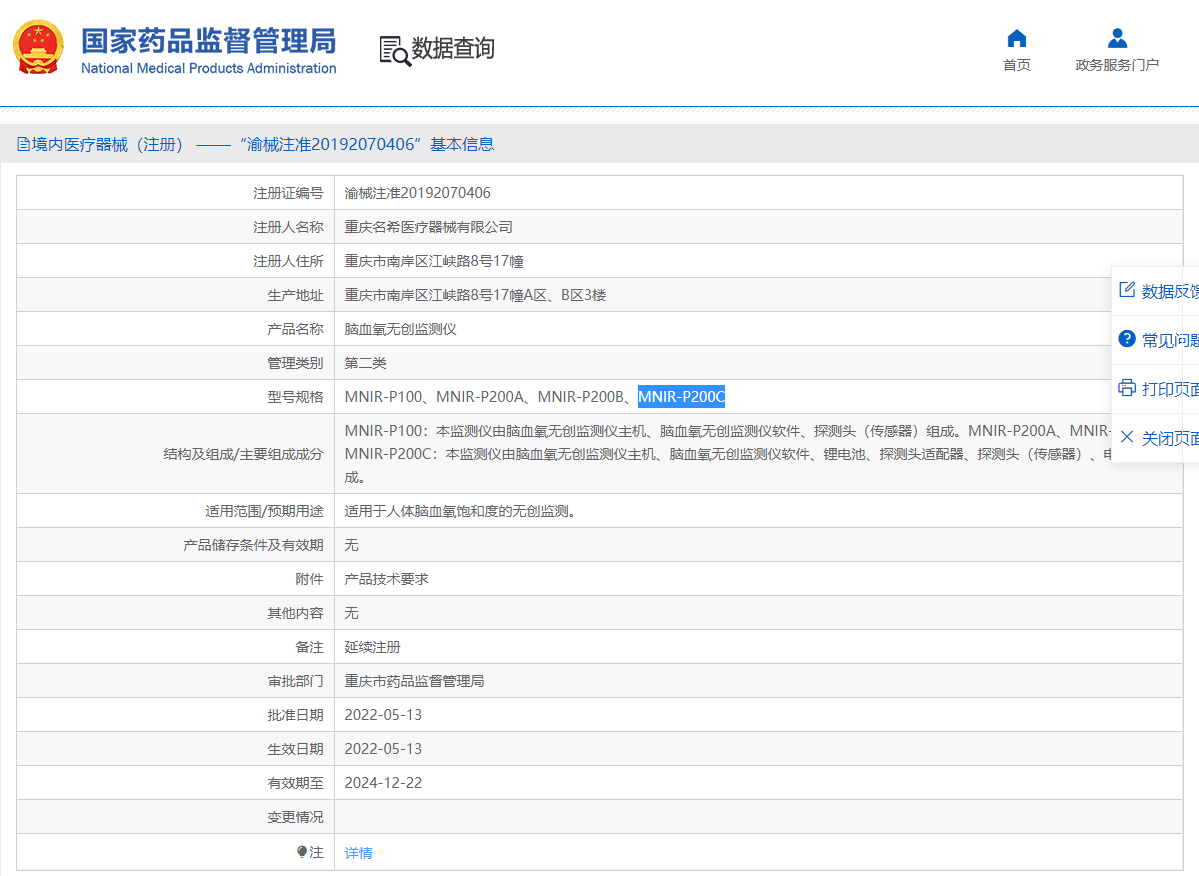Go to 首页 via the house icon

point(1016,38)
